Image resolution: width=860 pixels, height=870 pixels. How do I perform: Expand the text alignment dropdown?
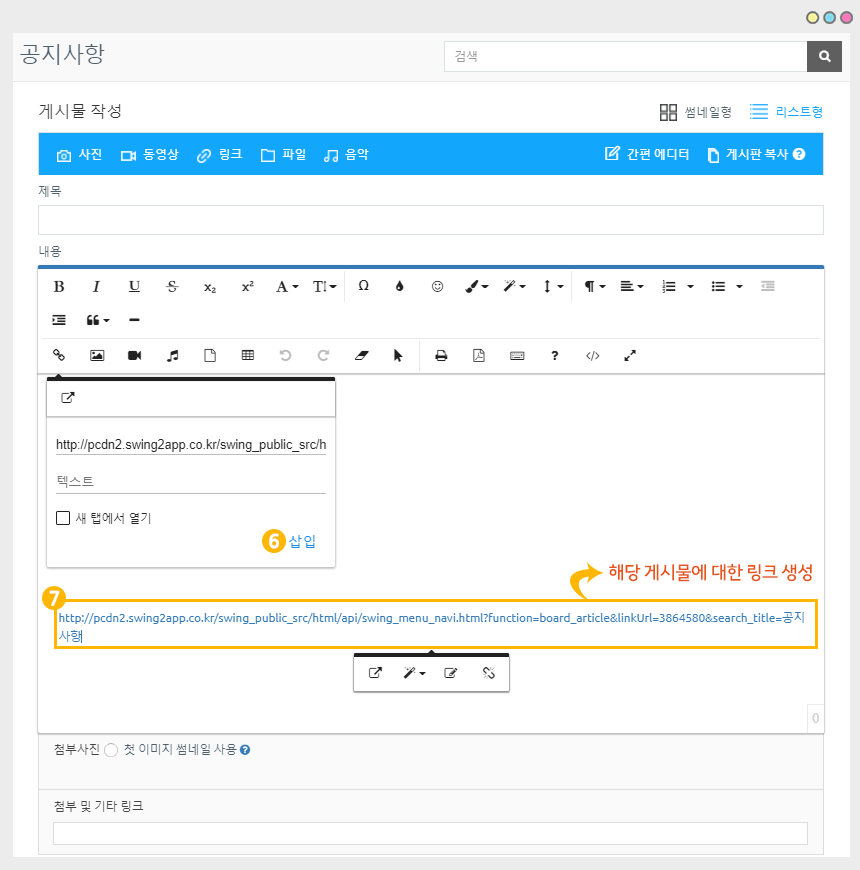pos(631,286)
